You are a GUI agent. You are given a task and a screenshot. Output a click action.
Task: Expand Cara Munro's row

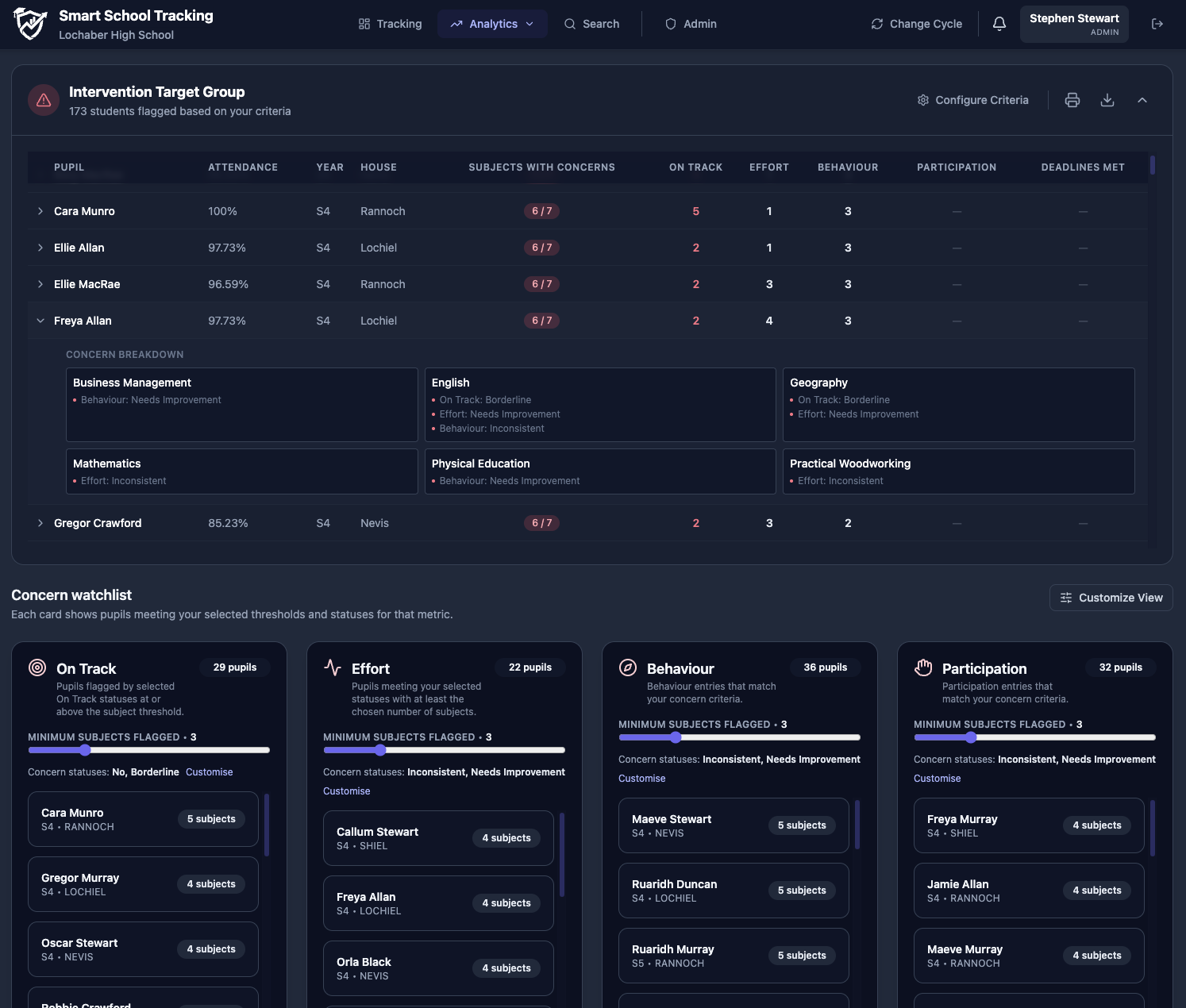[x=40, y=211]
